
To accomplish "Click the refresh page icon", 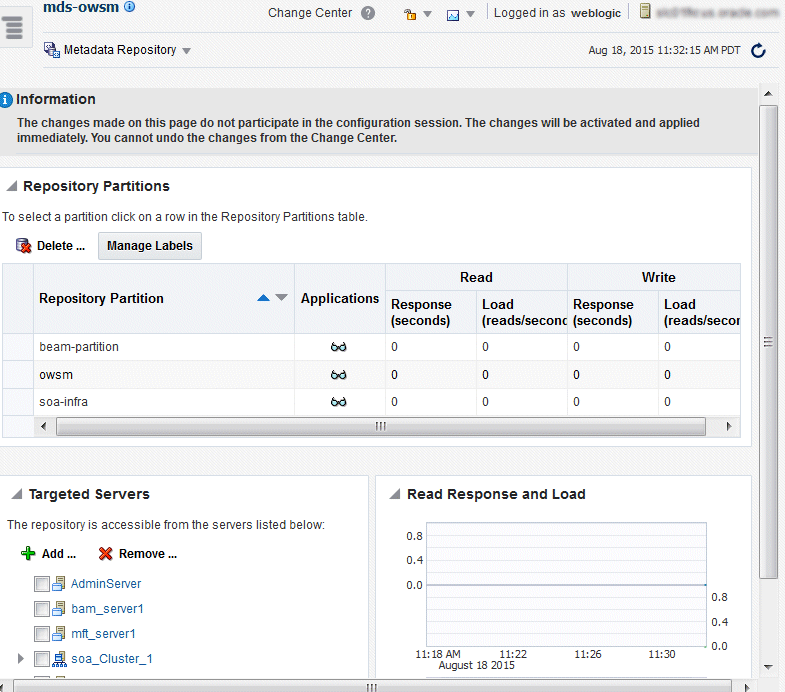I will pos(758,51).
